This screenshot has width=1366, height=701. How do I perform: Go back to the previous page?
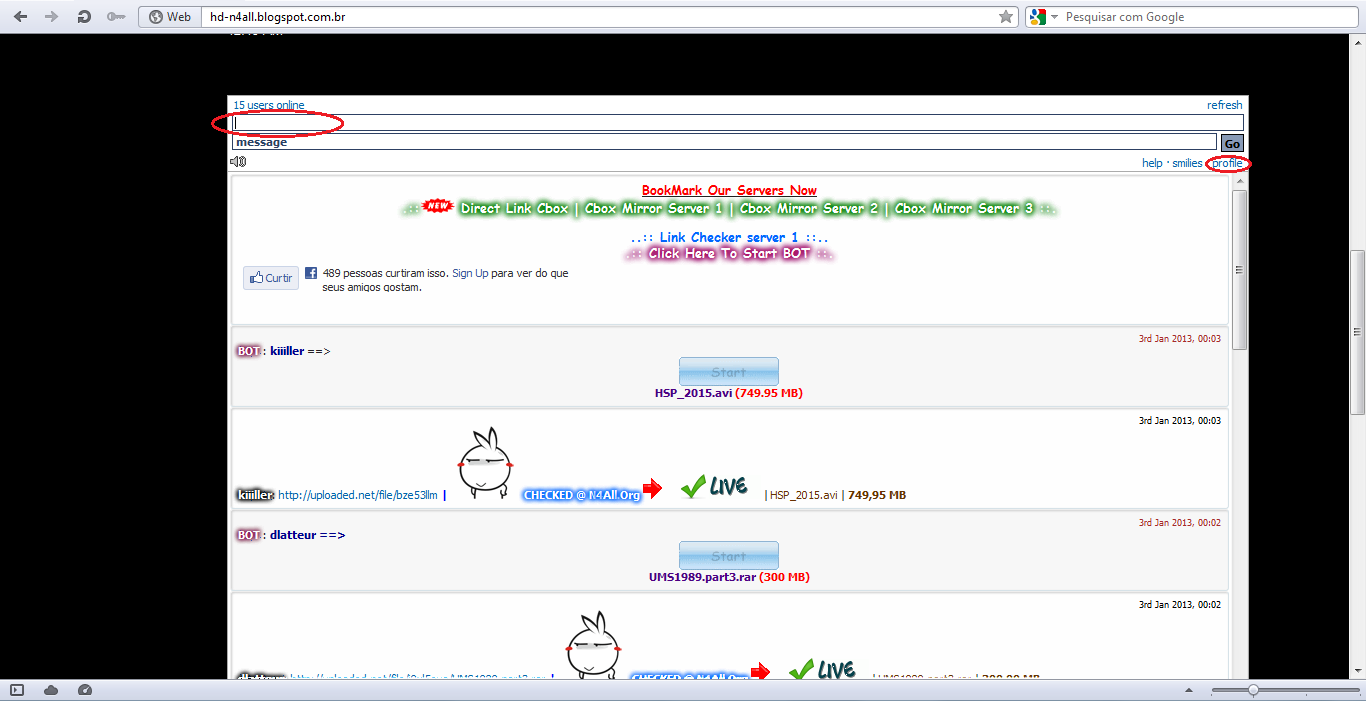click(x=21, y=17)
